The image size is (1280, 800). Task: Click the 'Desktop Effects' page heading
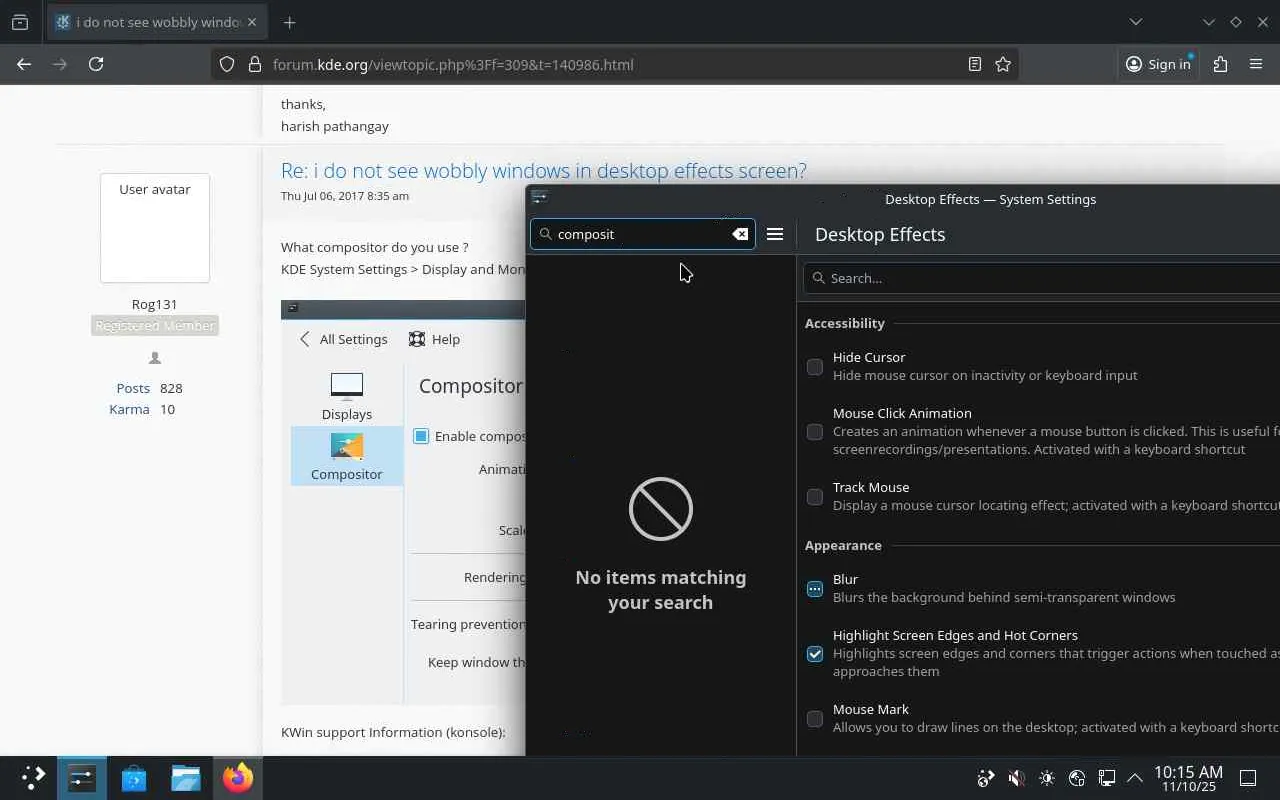[x=880, y=234]
